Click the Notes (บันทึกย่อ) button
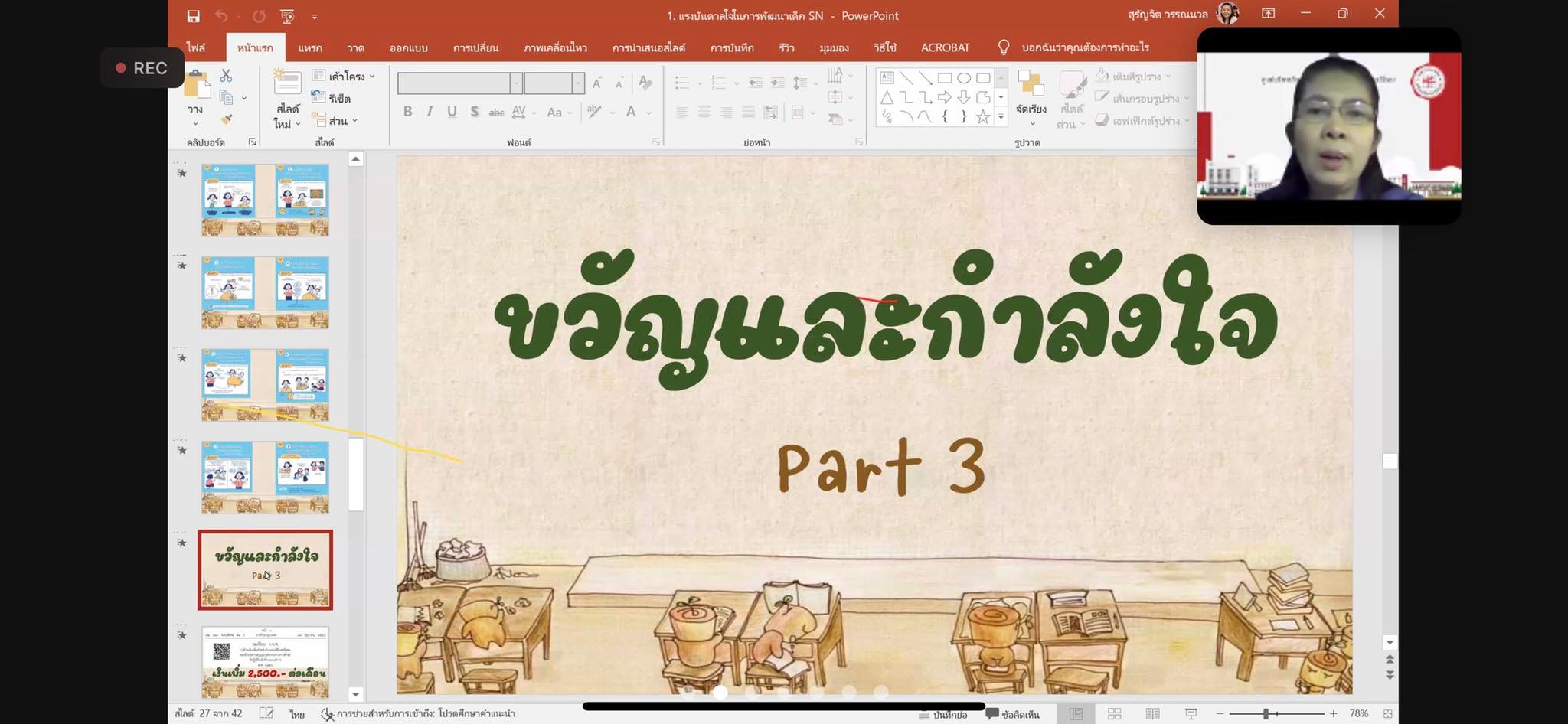Screen dimensions: 1568x724 point(943,714)
